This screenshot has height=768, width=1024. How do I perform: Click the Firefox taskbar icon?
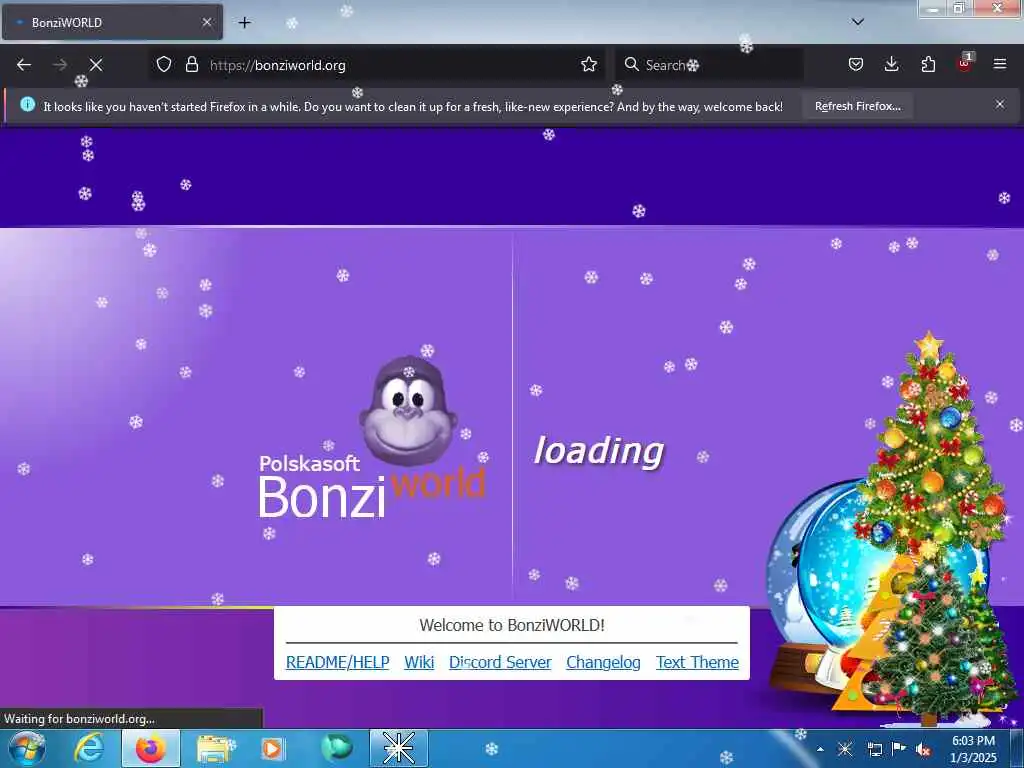click(151, 748)
